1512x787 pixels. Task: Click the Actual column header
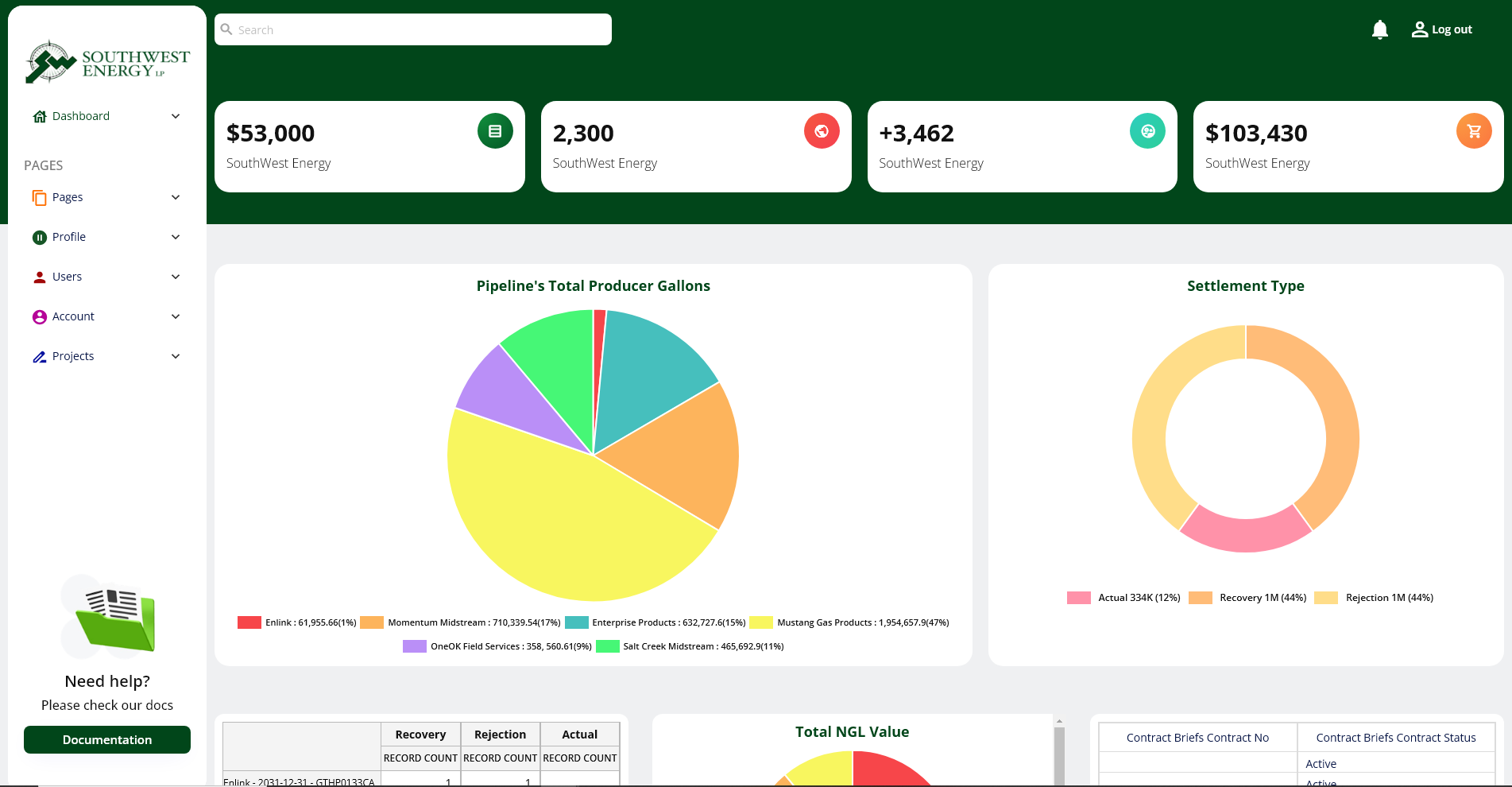[579, 735]
